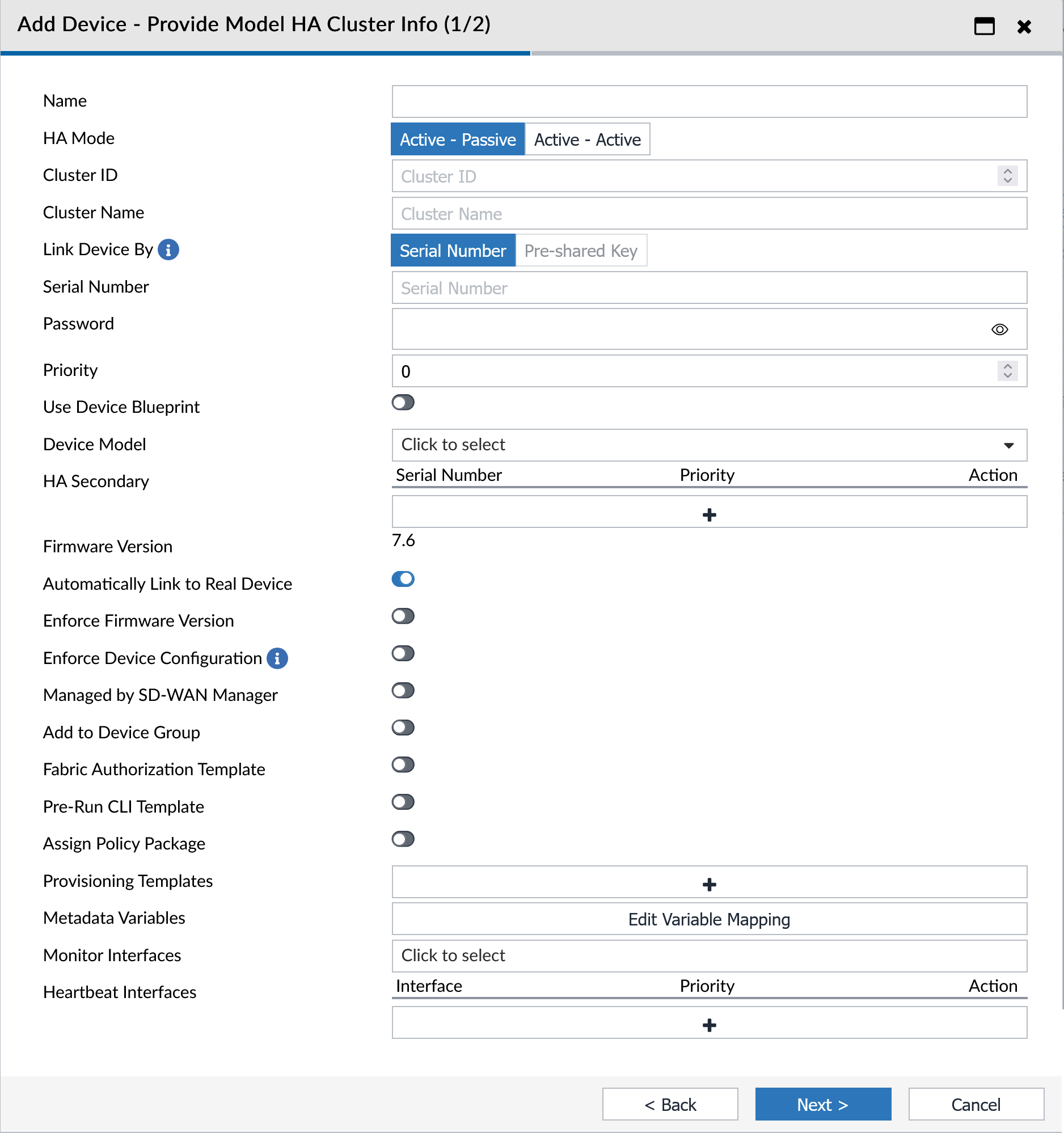
Task: Maximize the Add Device dialog window
Action: click(984, 26)
